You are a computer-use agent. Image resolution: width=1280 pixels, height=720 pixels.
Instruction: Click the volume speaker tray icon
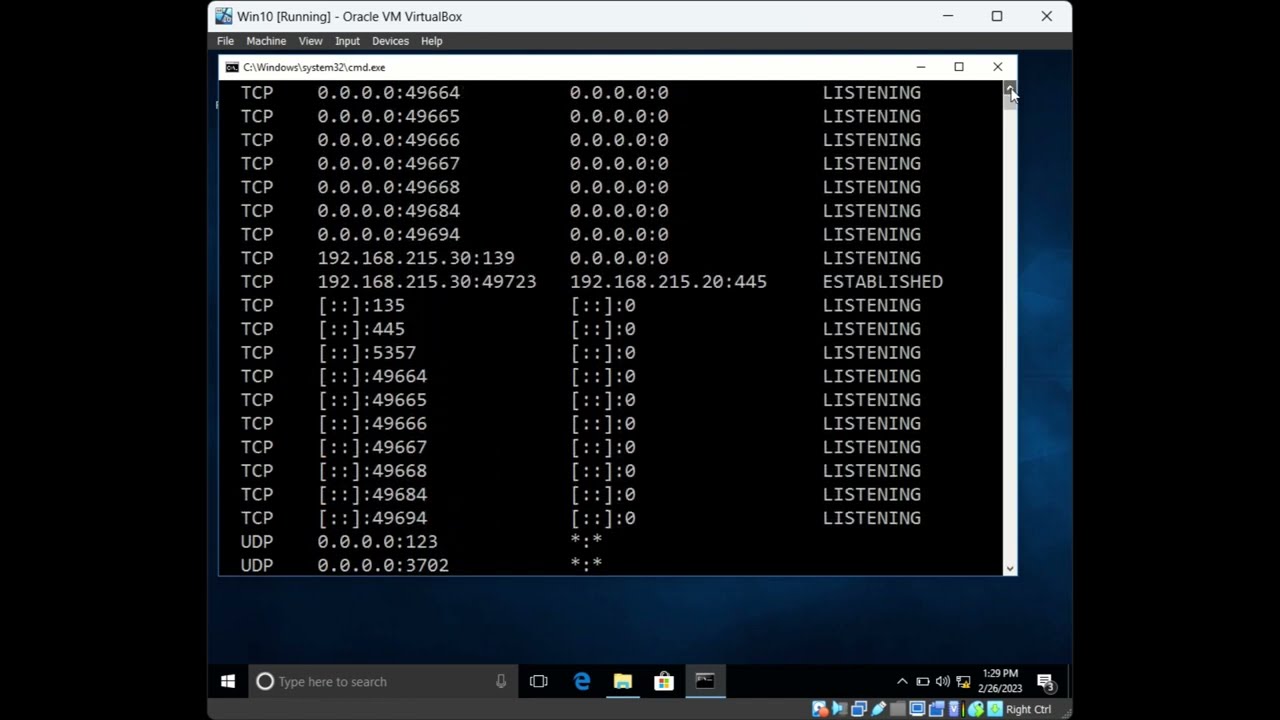tap(942, 681)
